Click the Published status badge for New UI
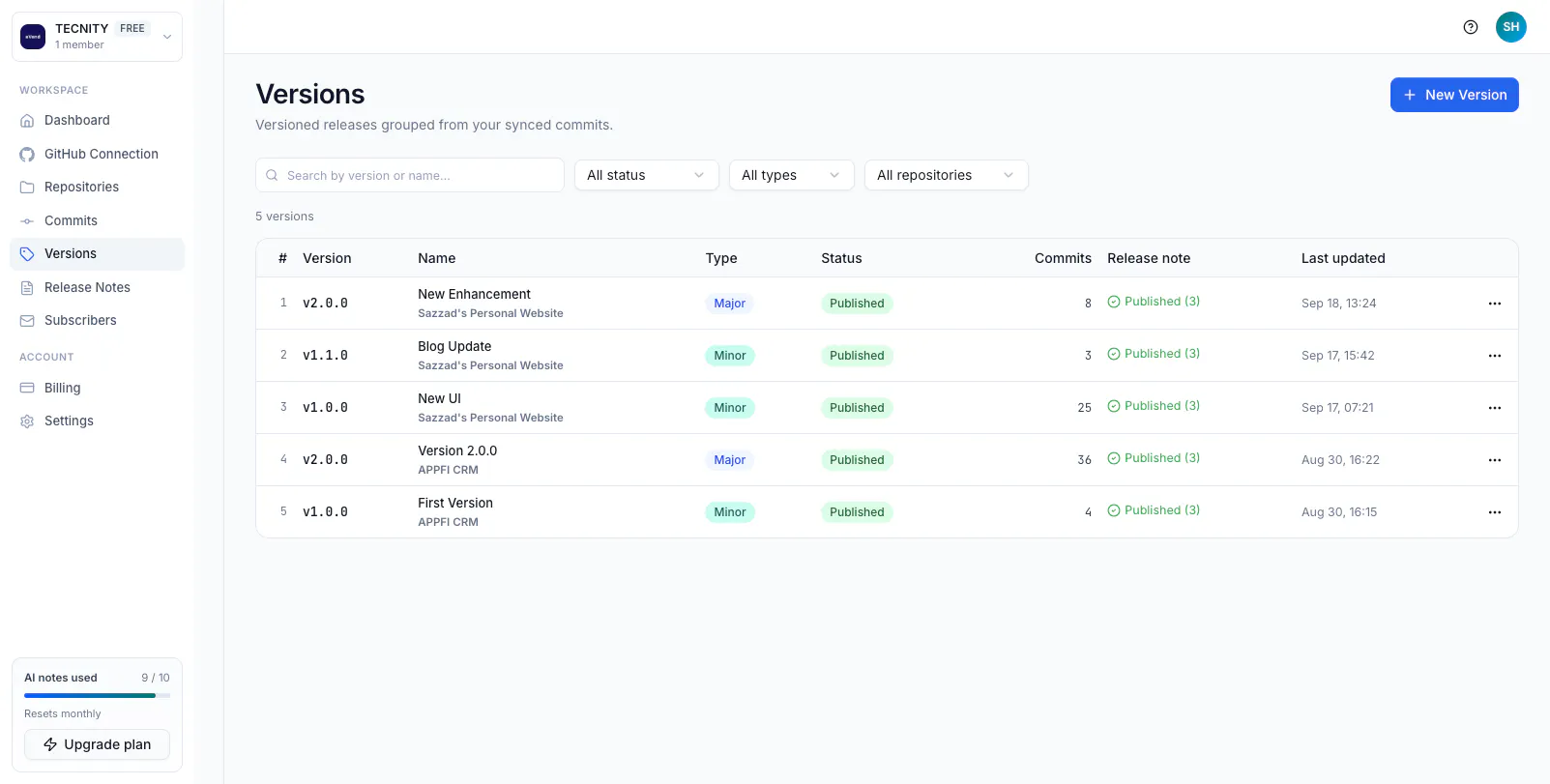The image size is (1550, 784). click(x=857, y=408)
